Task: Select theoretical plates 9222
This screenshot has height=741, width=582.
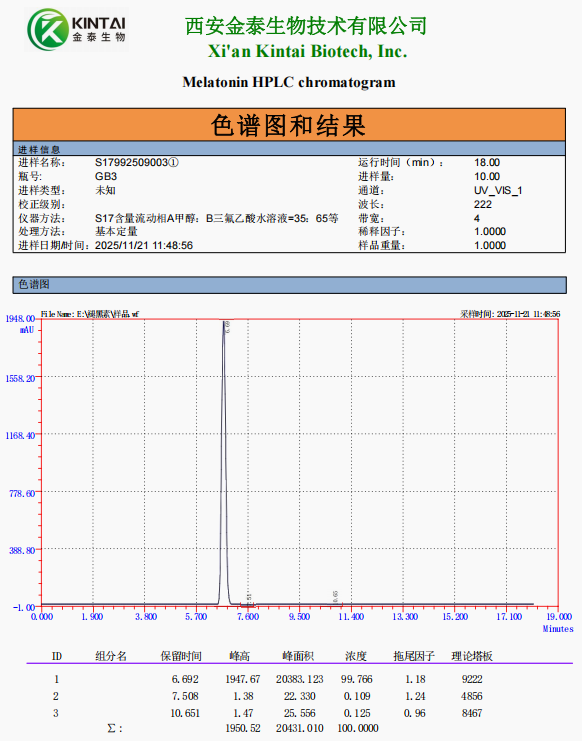Action: pyautogui.click(x=472, y=680)
